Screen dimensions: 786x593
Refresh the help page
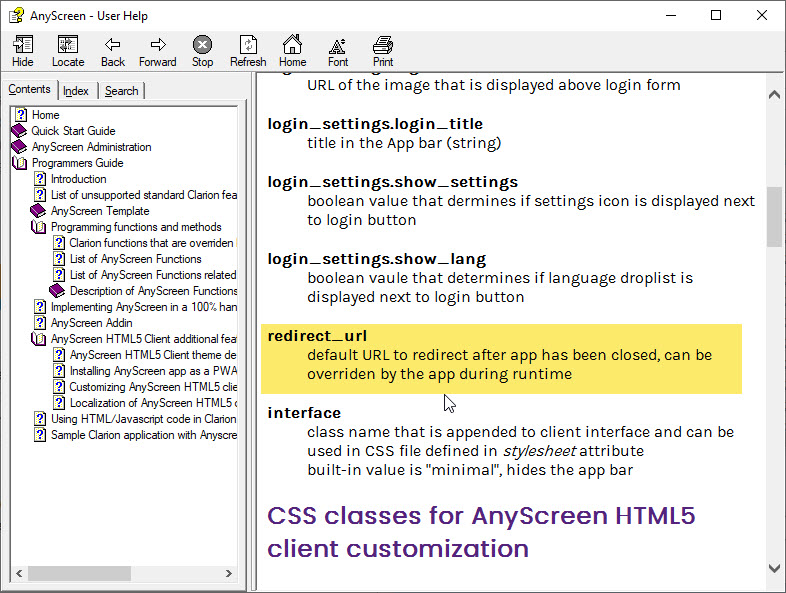[248, 51]
